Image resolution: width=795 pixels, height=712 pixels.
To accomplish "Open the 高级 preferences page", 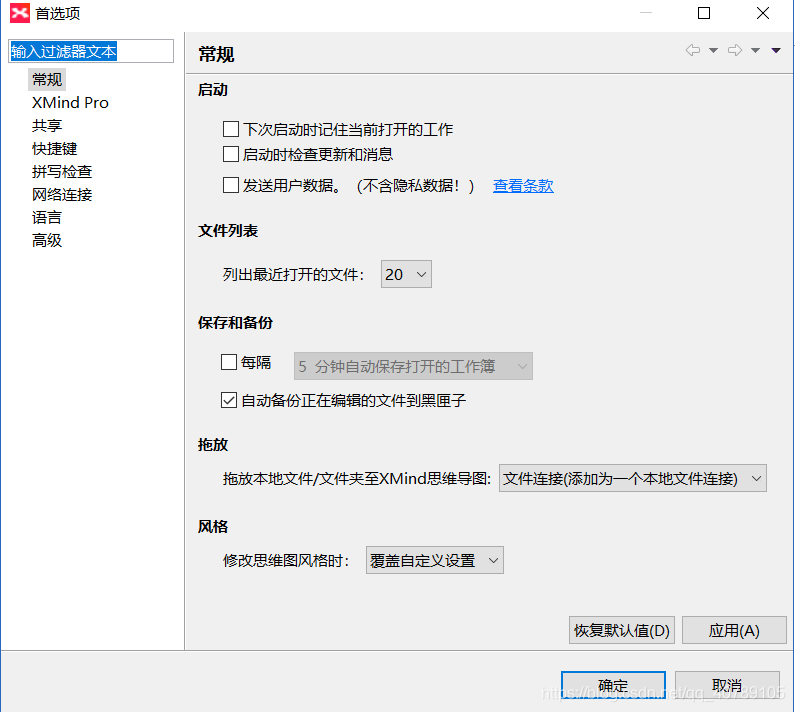I will point(47,240).
